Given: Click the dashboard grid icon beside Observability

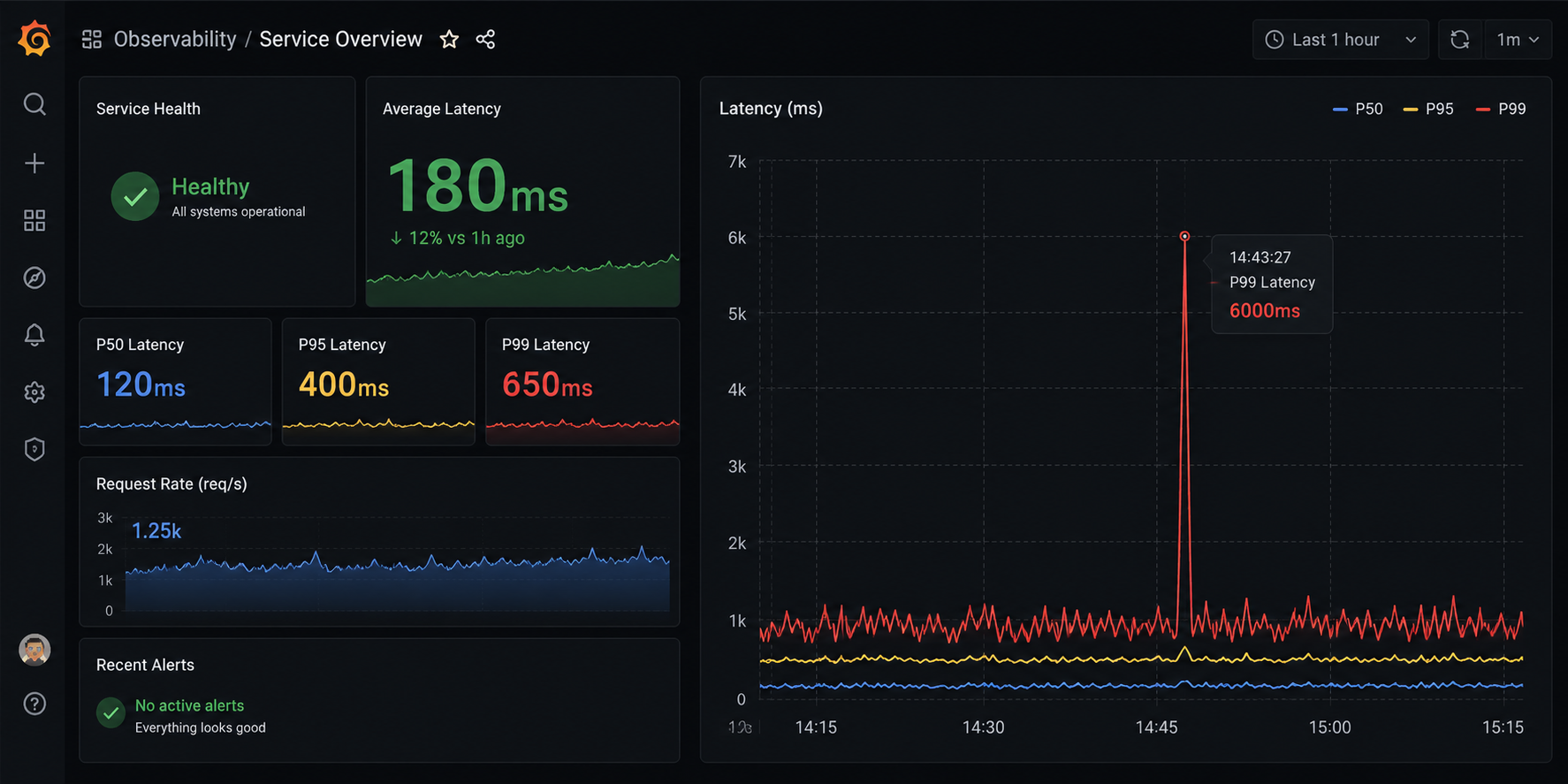Looking at the screenshot, I should (92, 39).
